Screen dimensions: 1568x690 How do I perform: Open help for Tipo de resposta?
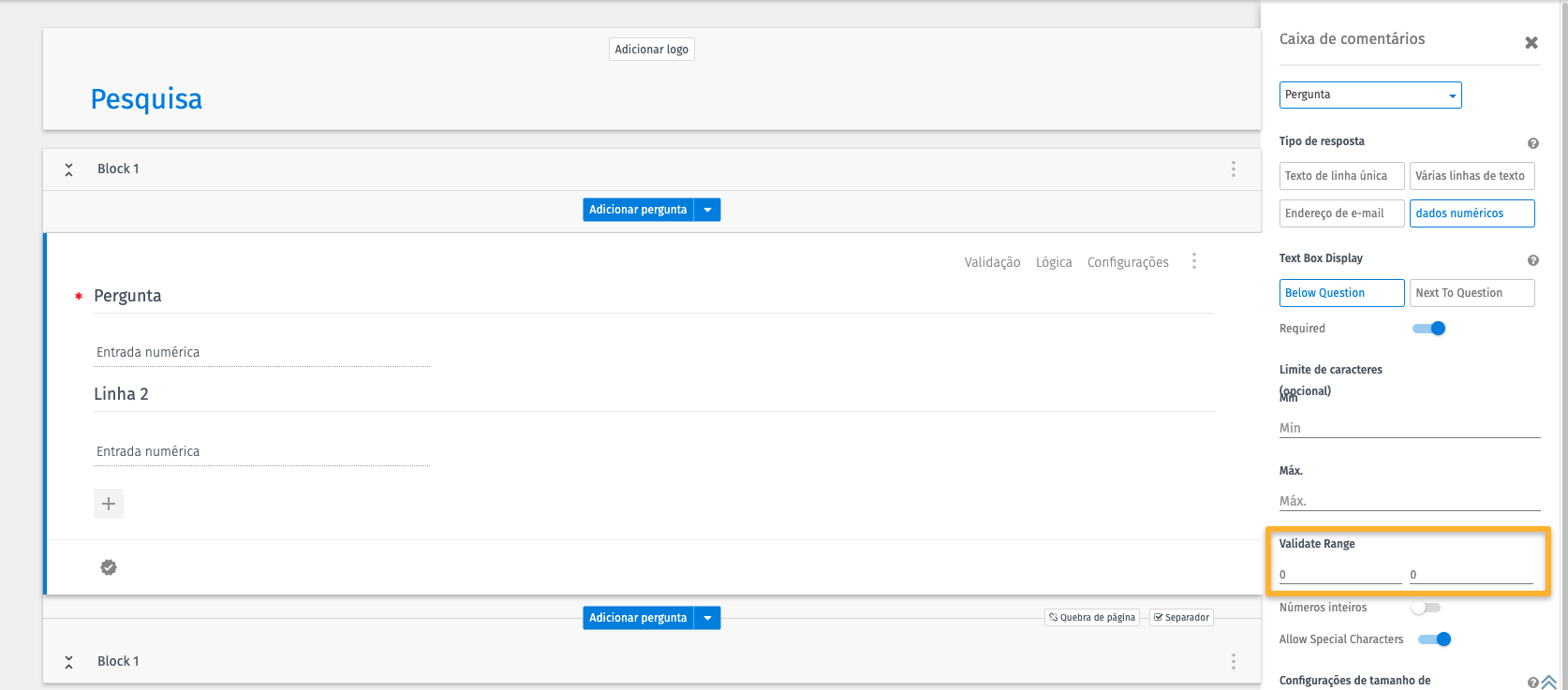[1533, 143]
